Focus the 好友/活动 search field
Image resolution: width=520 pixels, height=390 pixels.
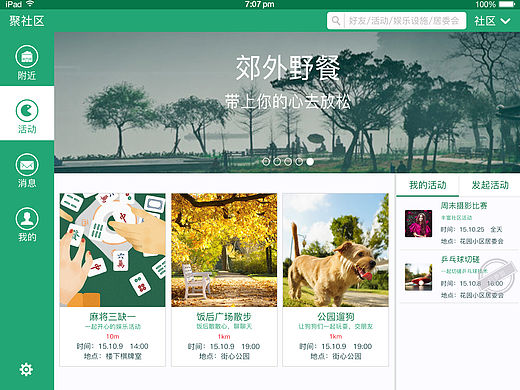point(397,21)
